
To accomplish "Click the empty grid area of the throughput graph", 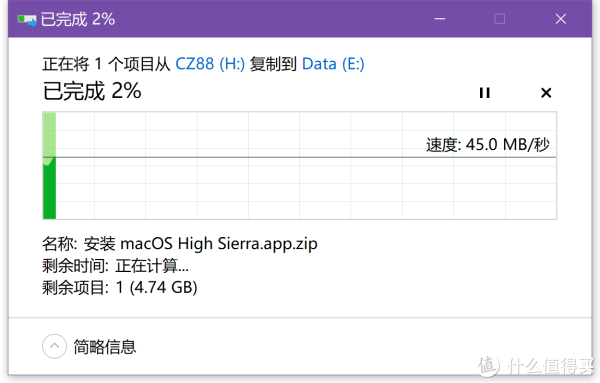I will (306, 187).
